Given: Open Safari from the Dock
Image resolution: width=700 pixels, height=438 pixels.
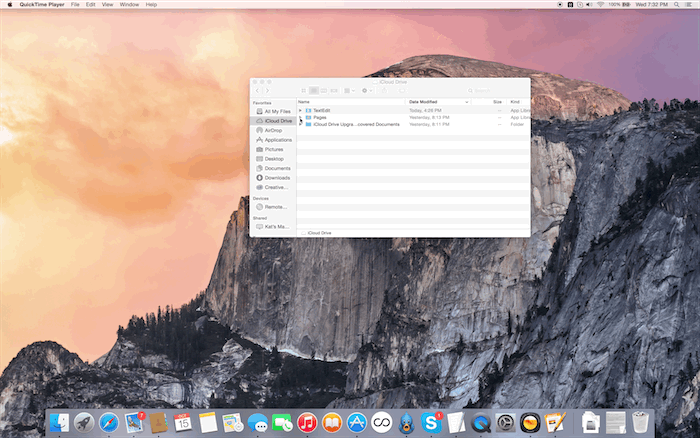Looking at the screenshot, I should point(108,423).
